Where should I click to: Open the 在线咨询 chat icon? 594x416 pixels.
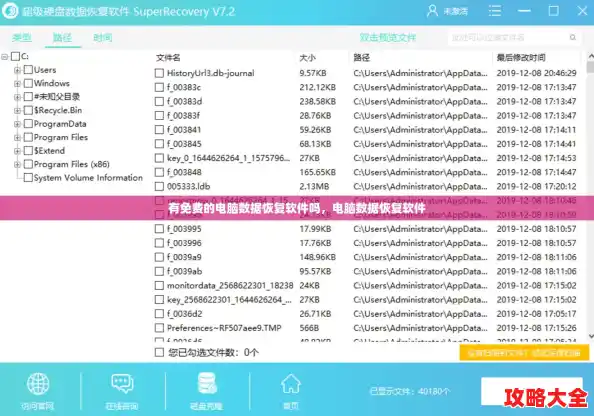(x=122, y=383)
